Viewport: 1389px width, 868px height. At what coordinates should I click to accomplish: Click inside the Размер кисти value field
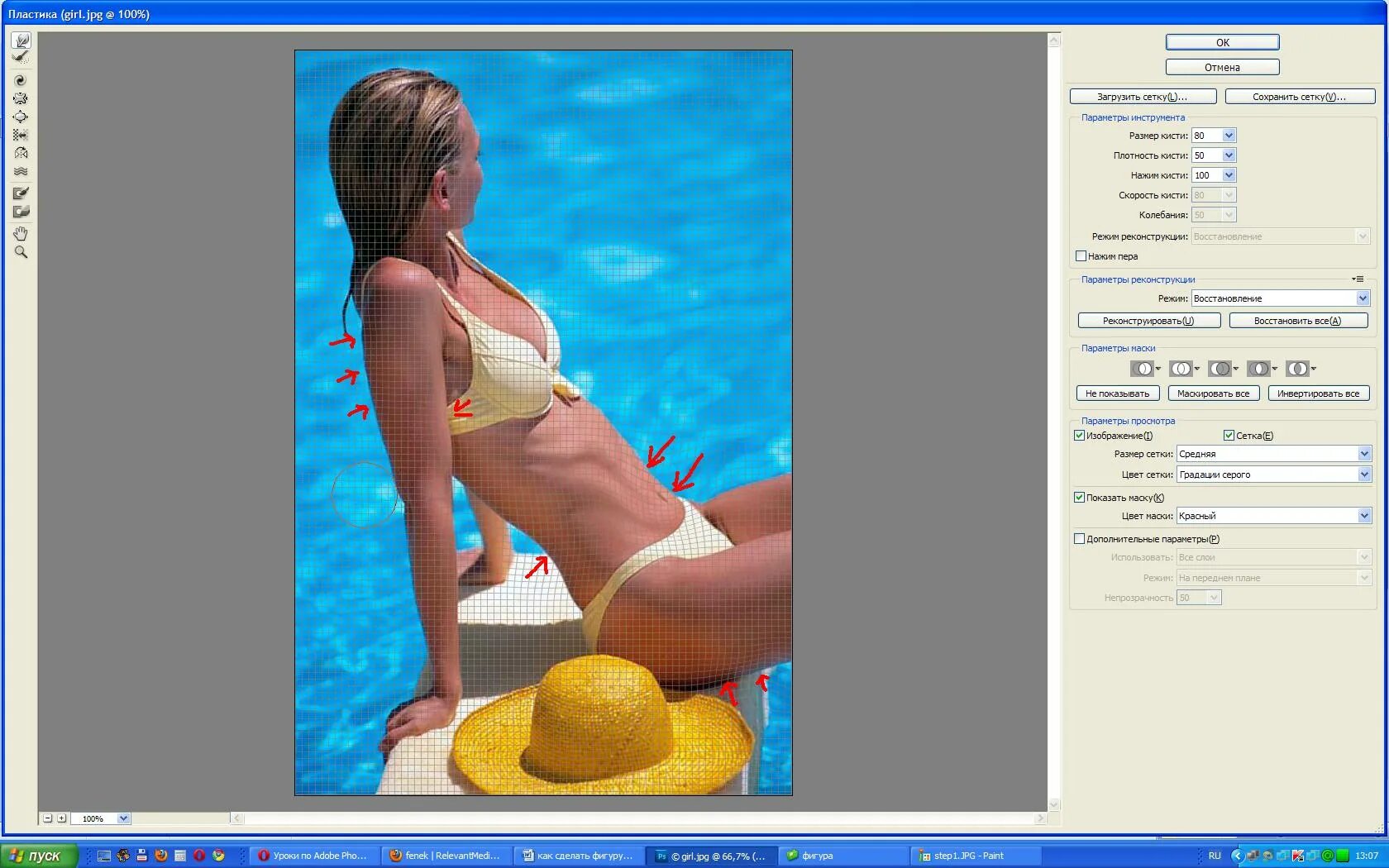point(1206,136)
